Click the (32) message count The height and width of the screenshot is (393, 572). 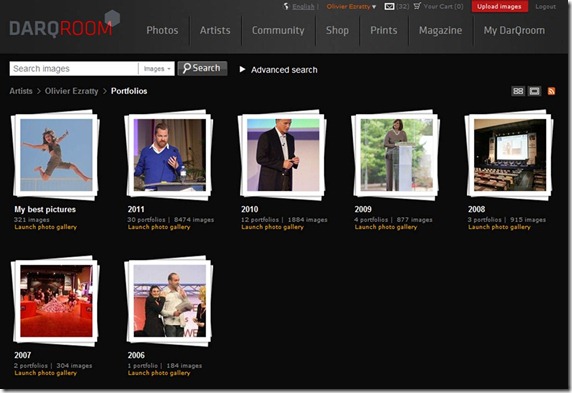click(402, 7)
